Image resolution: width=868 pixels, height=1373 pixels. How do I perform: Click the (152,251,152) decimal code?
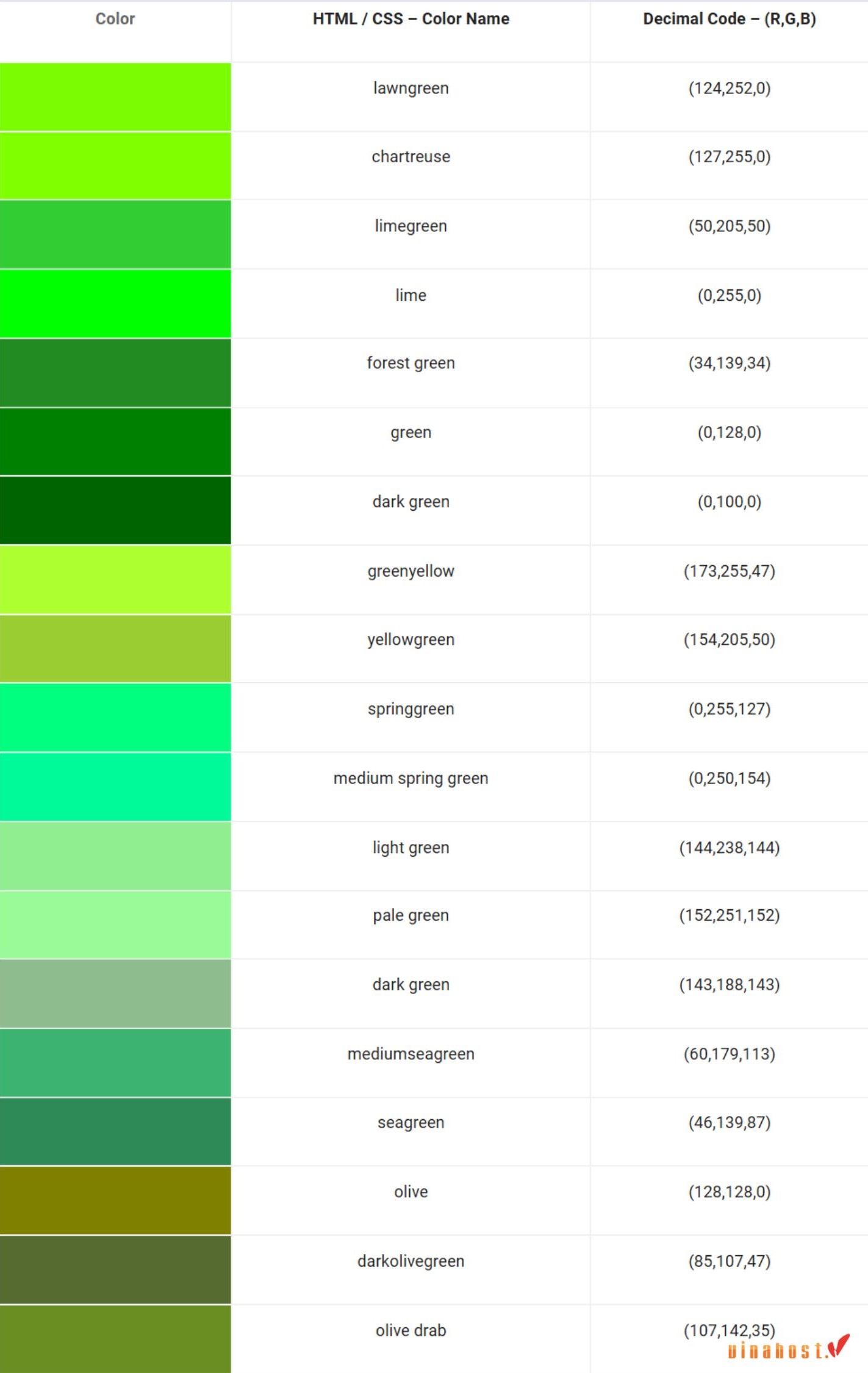(x=730, y=916)
